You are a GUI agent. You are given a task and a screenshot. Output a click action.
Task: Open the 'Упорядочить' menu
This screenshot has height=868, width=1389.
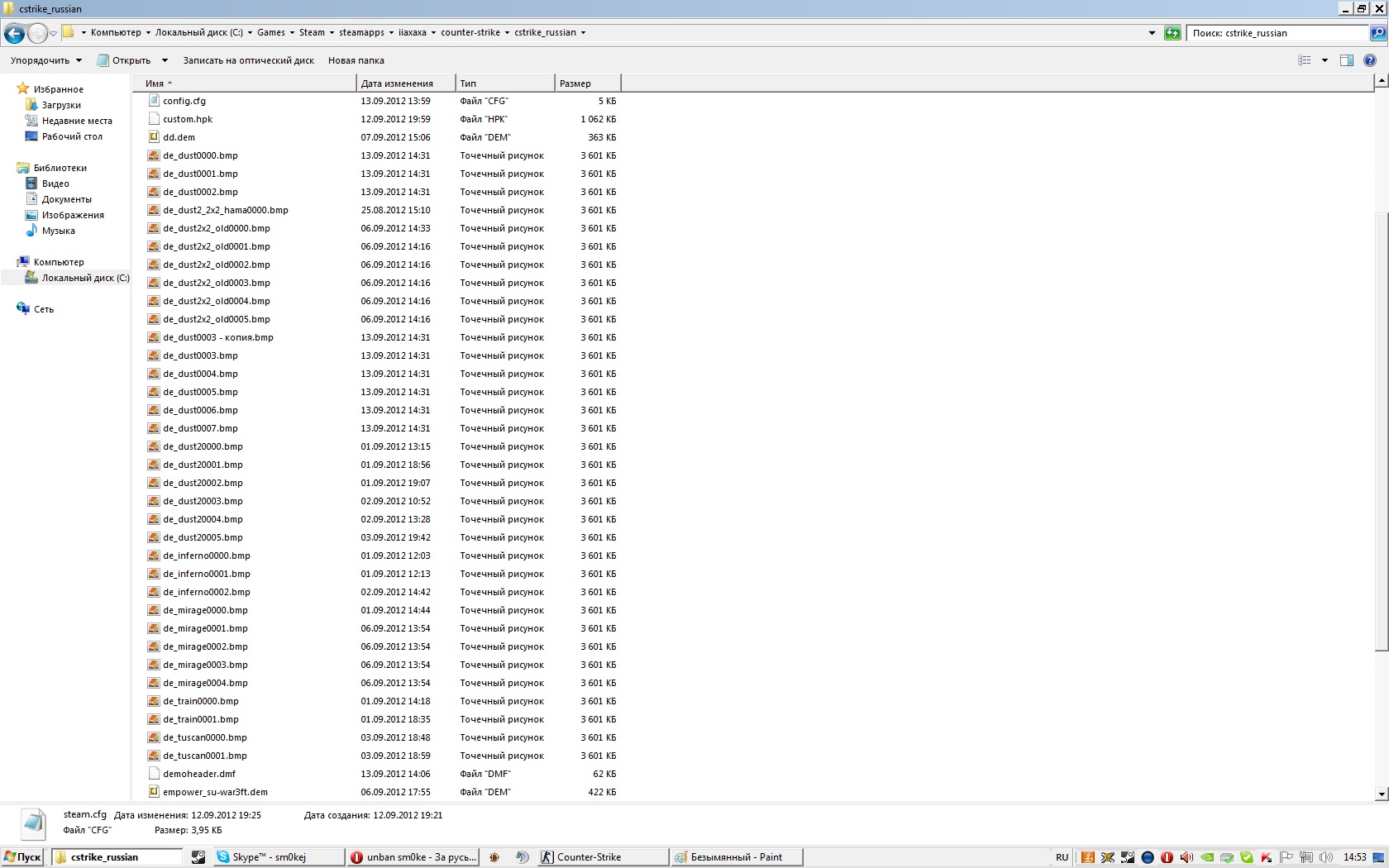click(x=46, y=60)
